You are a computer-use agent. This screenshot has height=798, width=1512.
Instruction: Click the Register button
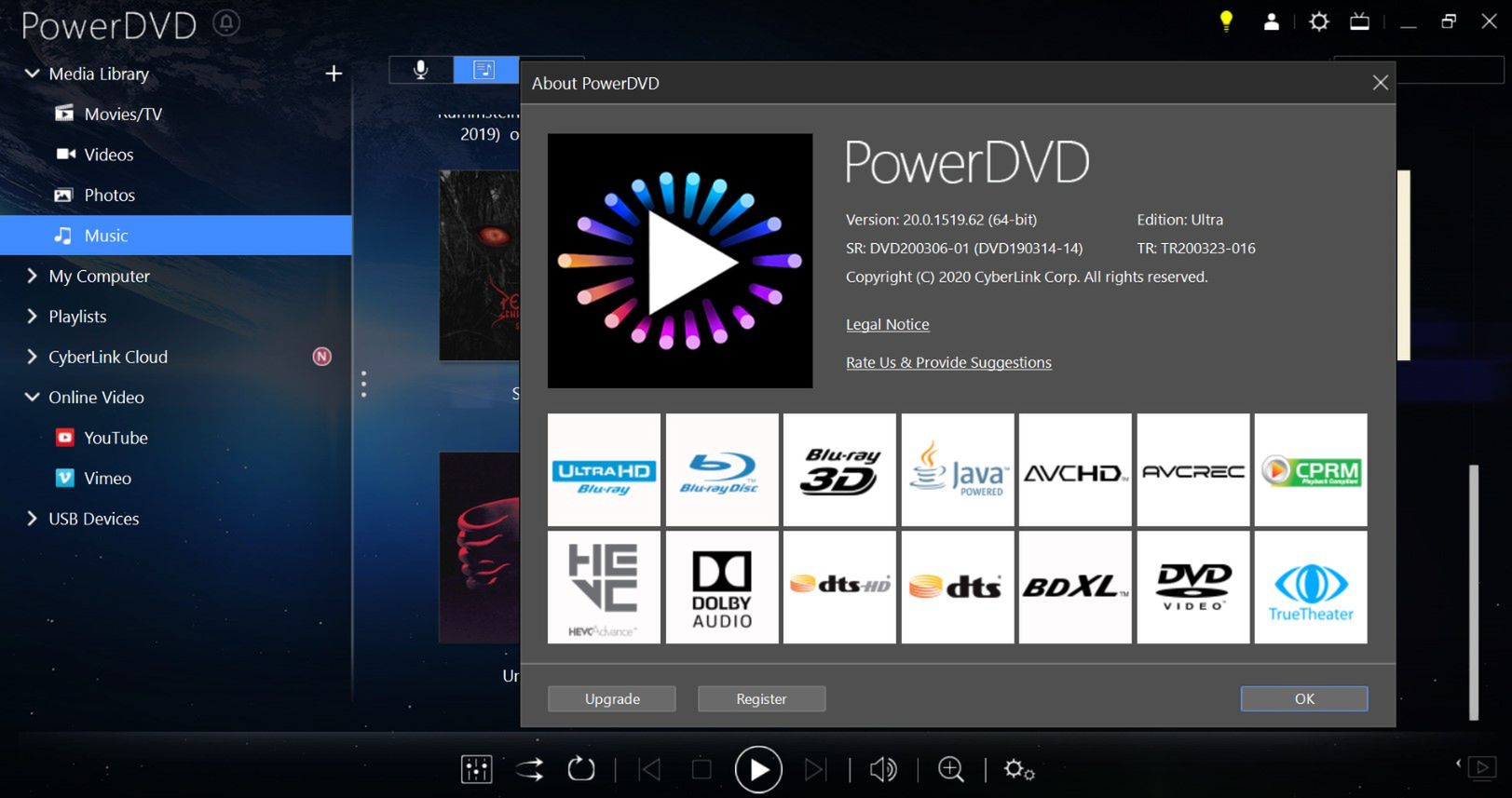point(761,698)
